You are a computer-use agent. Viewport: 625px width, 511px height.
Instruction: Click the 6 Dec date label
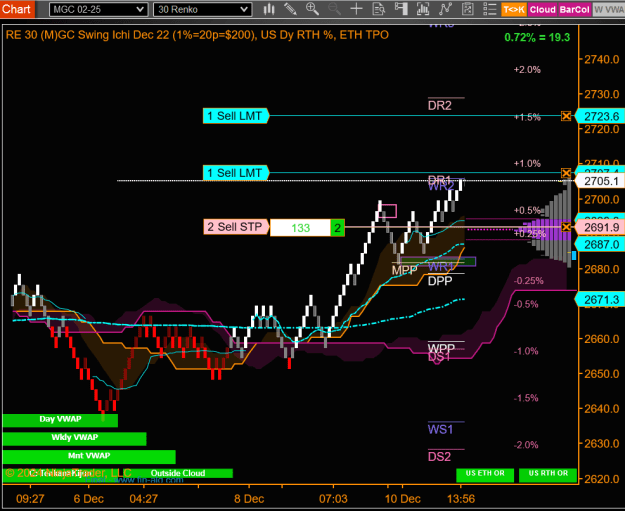click(x=88, y=499)
